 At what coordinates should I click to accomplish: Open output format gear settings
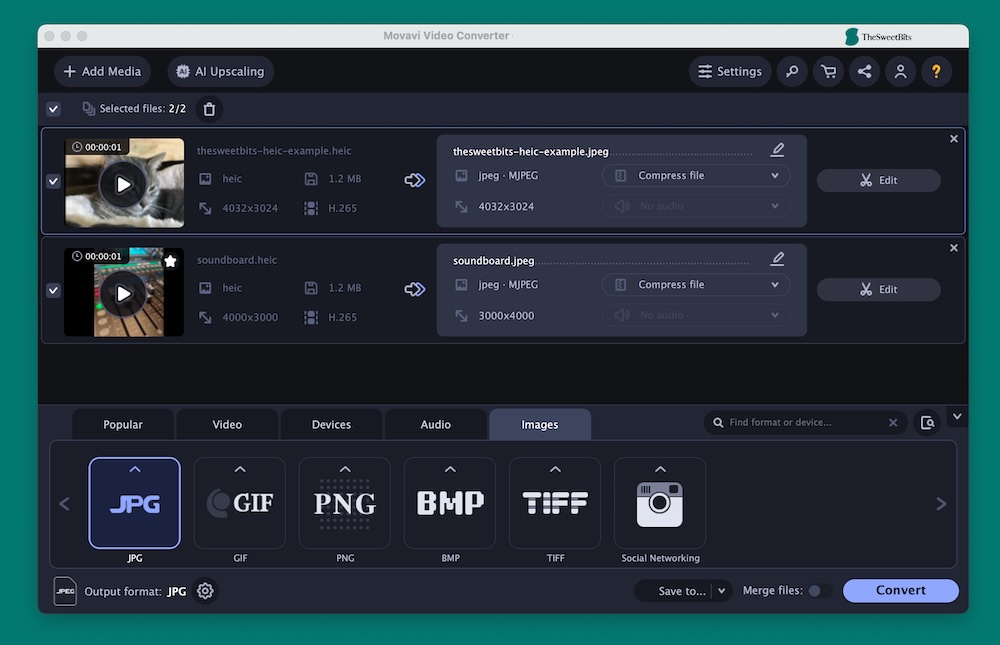coord(205,591)
